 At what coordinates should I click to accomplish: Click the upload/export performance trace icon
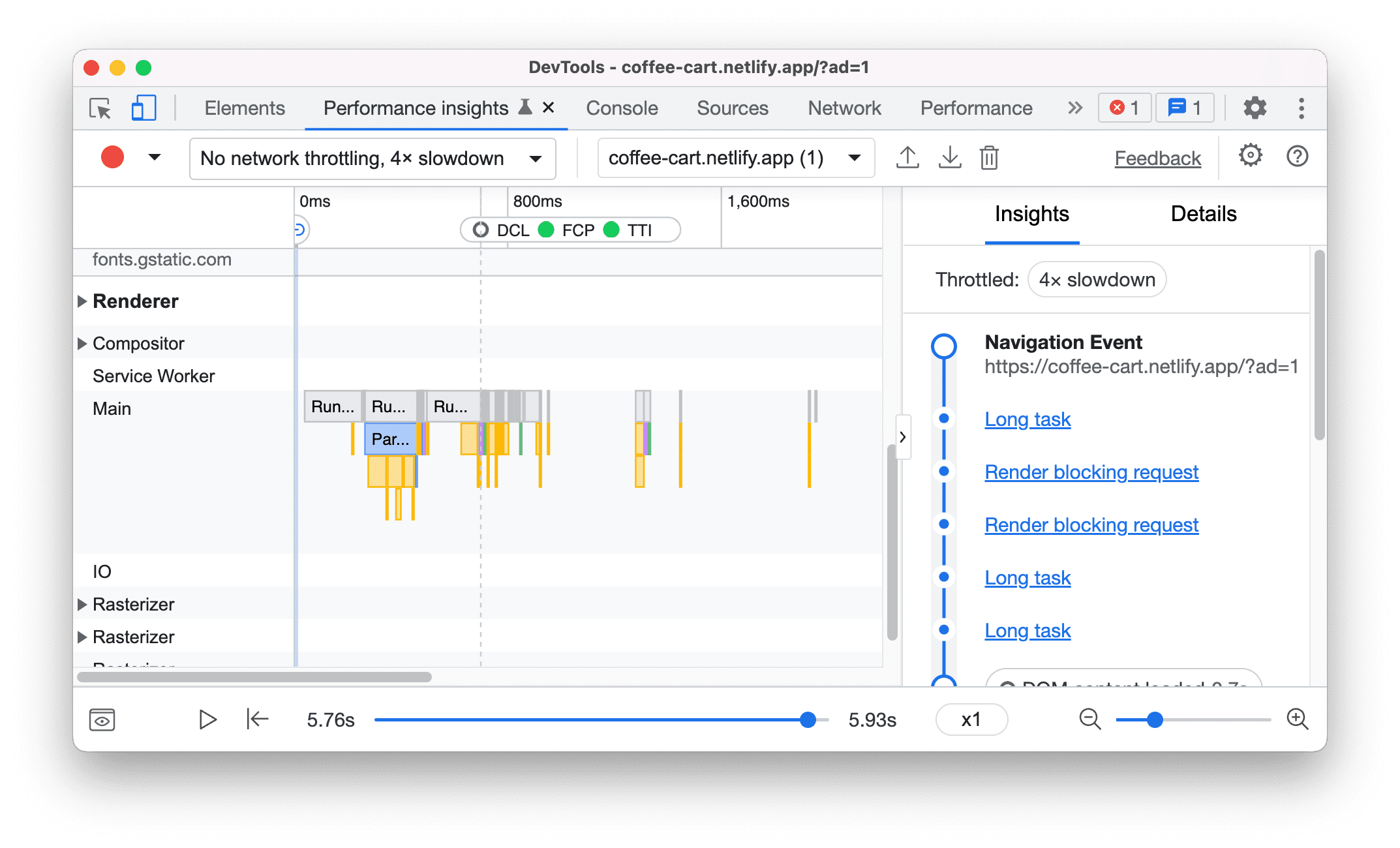(x=907, y=157)
